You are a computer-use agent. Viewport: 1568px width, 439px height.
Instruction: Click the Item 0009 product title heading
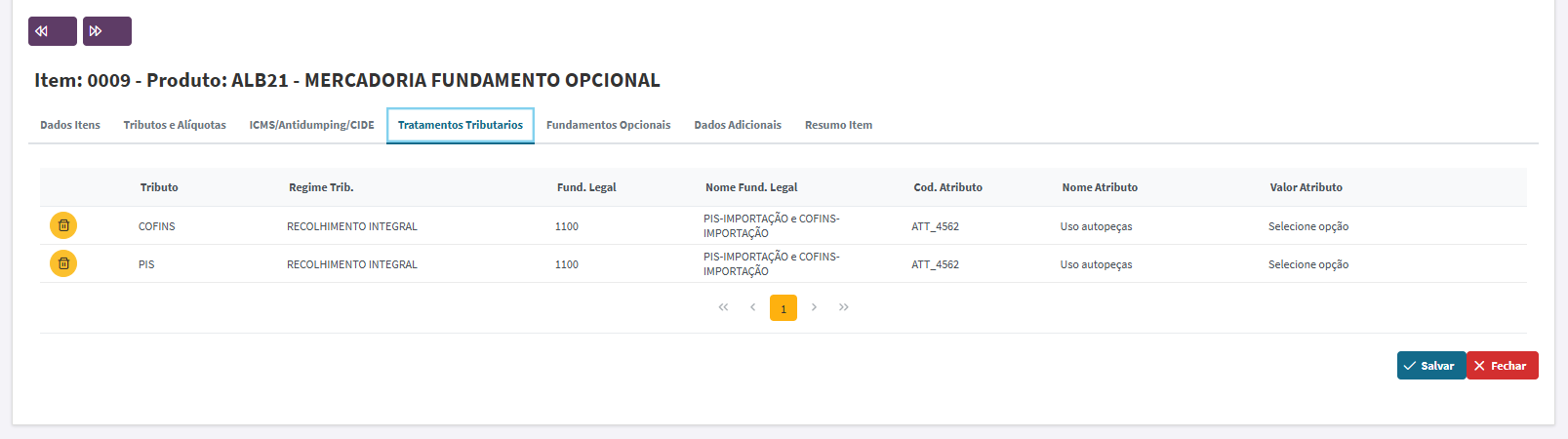pos(347,80)
